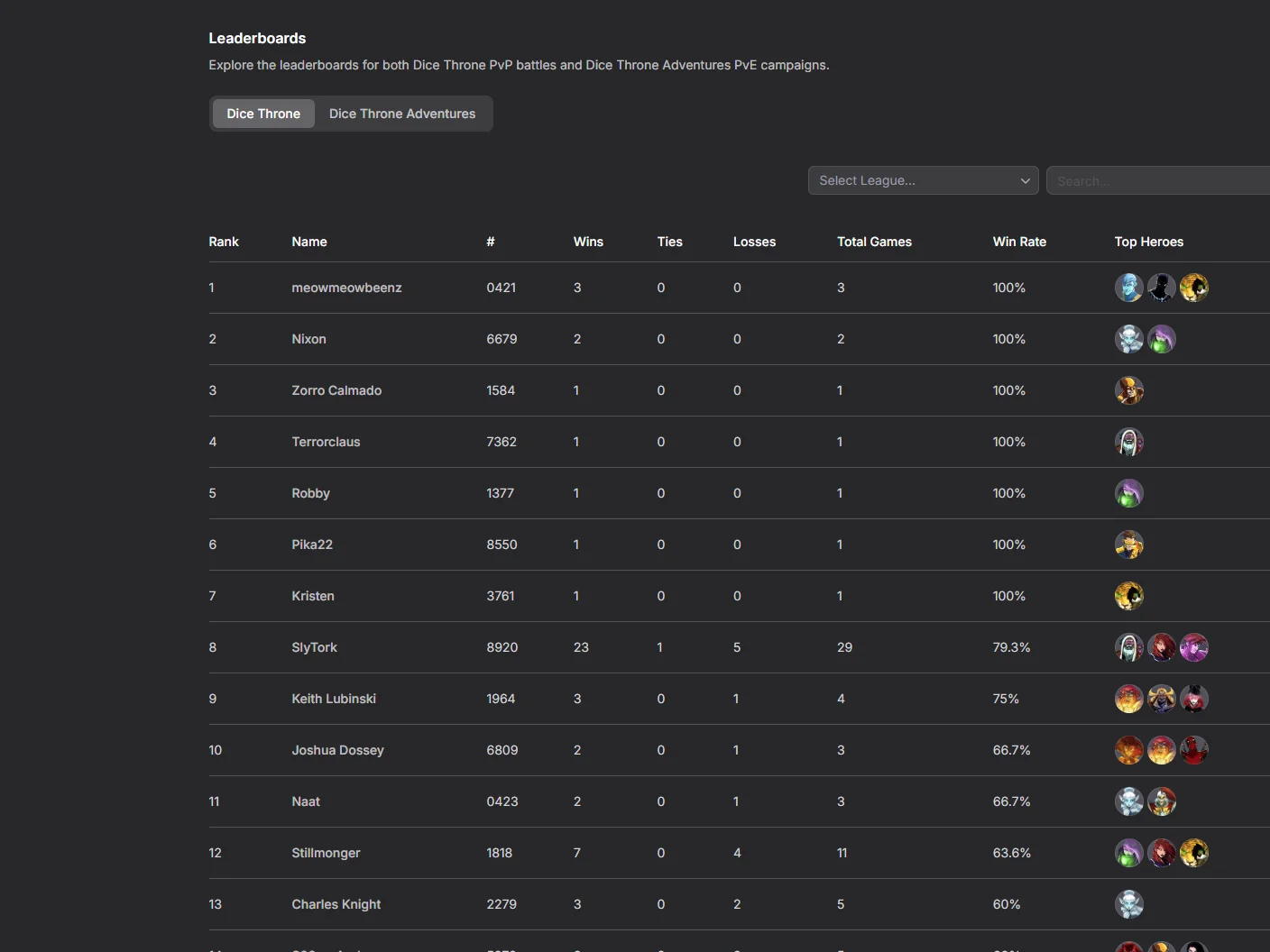This screenshot has height=952, width=1270.
Task: Click the player number 6679
Action: [502, 339]
